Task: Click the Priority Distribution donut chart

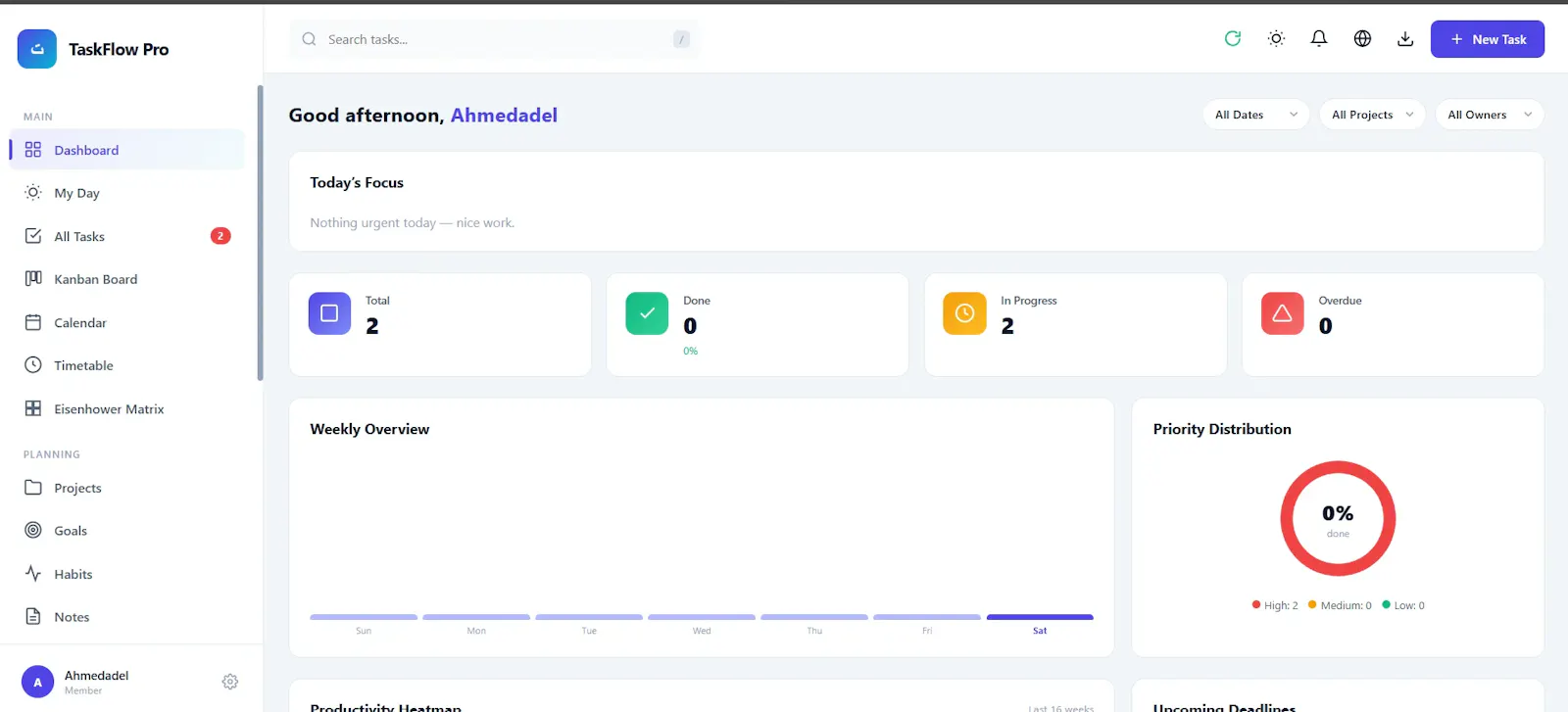Action: (1338, 518)
